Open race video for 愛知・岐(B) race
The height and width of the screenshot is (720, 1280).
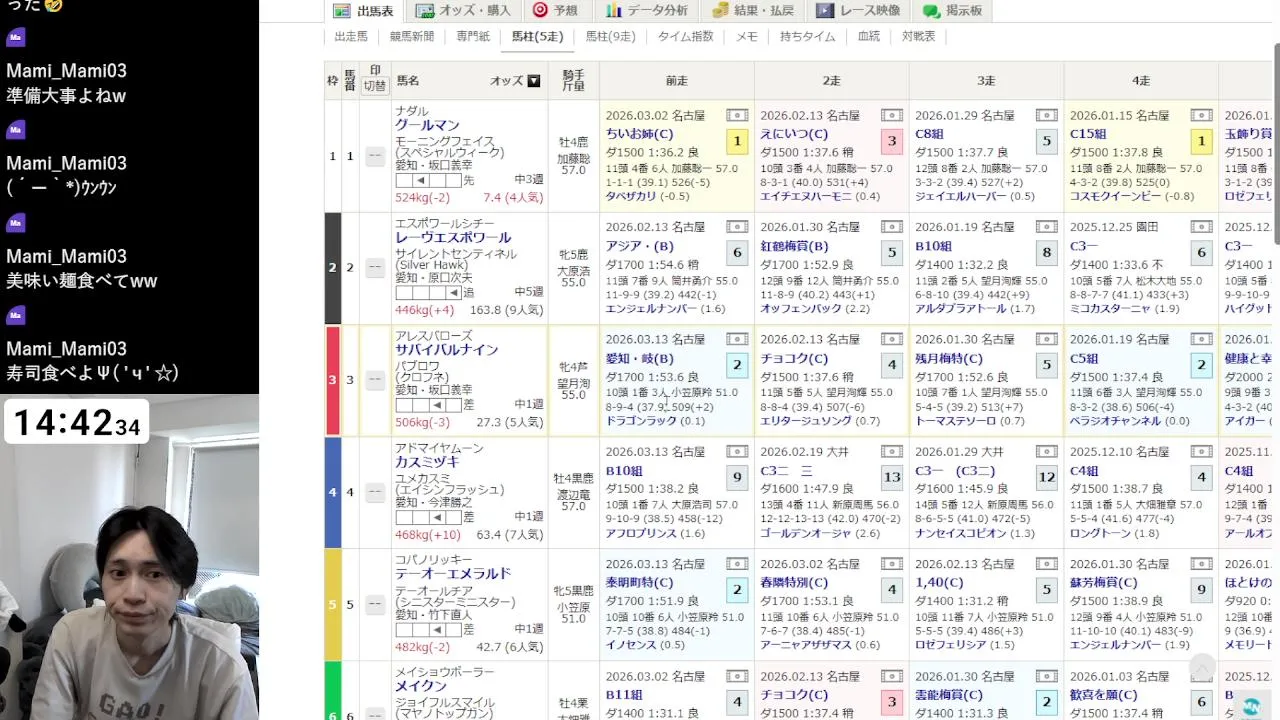(737, 340)
